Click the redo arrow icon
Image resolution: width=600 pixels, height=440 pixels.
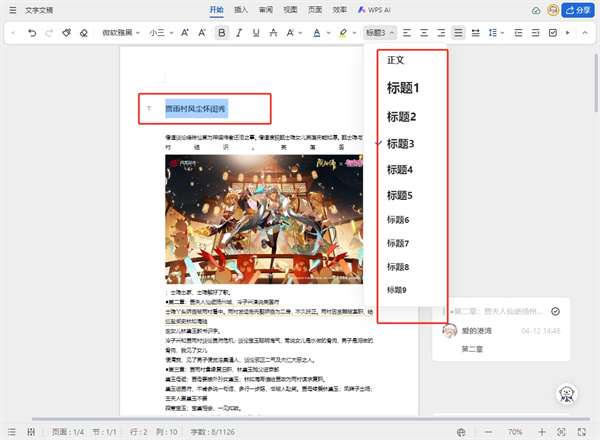(49, 33)
